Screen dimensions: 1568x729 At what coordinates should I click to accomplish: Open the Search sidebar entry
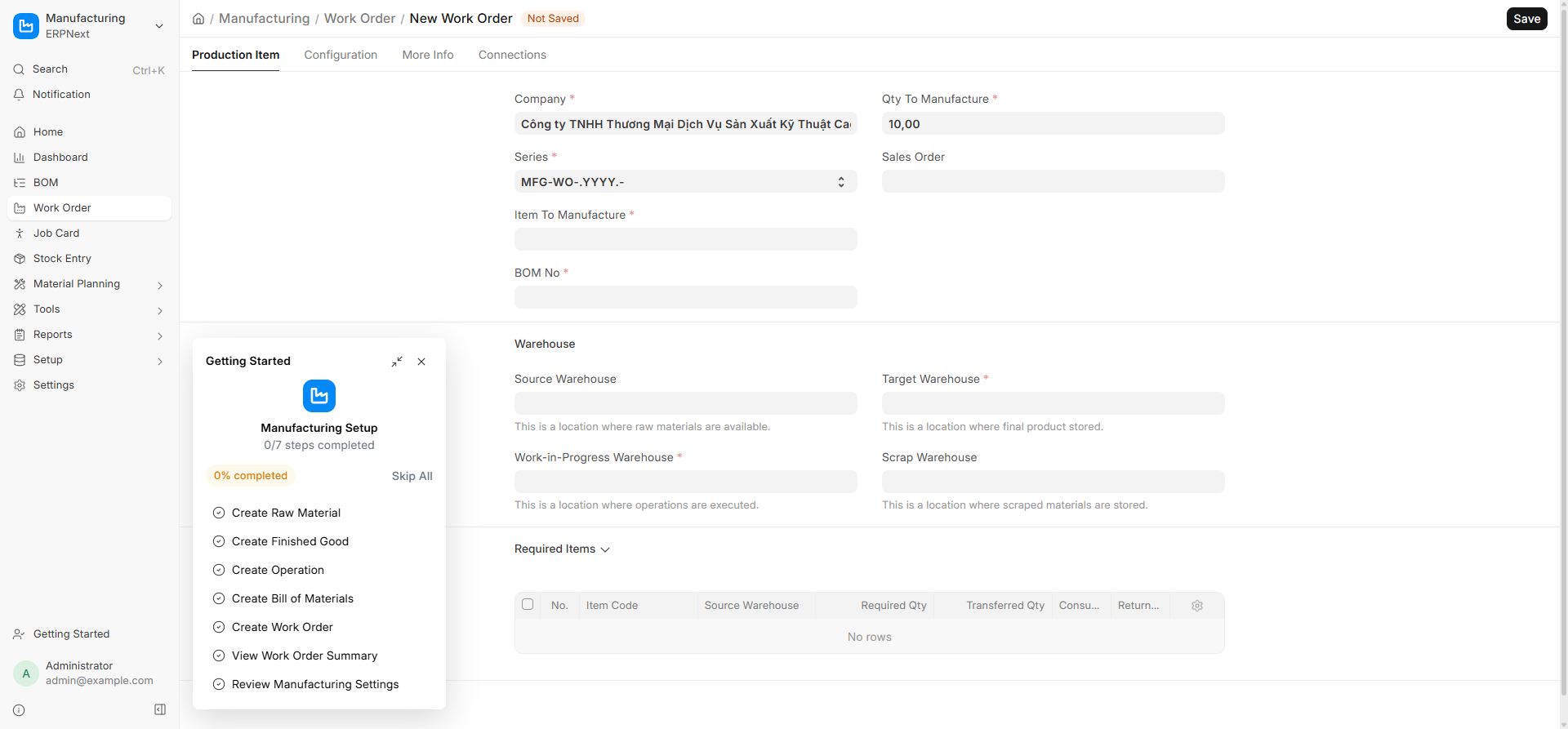(89, 69)
